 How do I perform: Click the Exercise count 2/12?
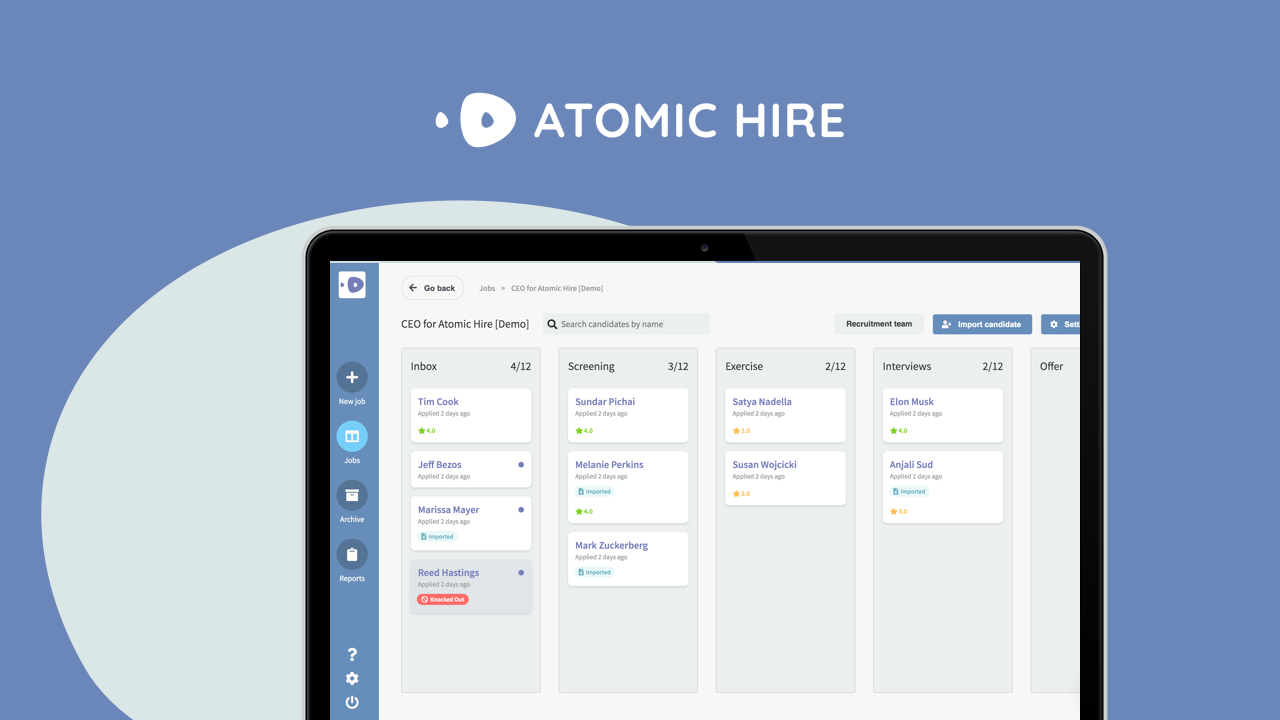click(835, 367)
